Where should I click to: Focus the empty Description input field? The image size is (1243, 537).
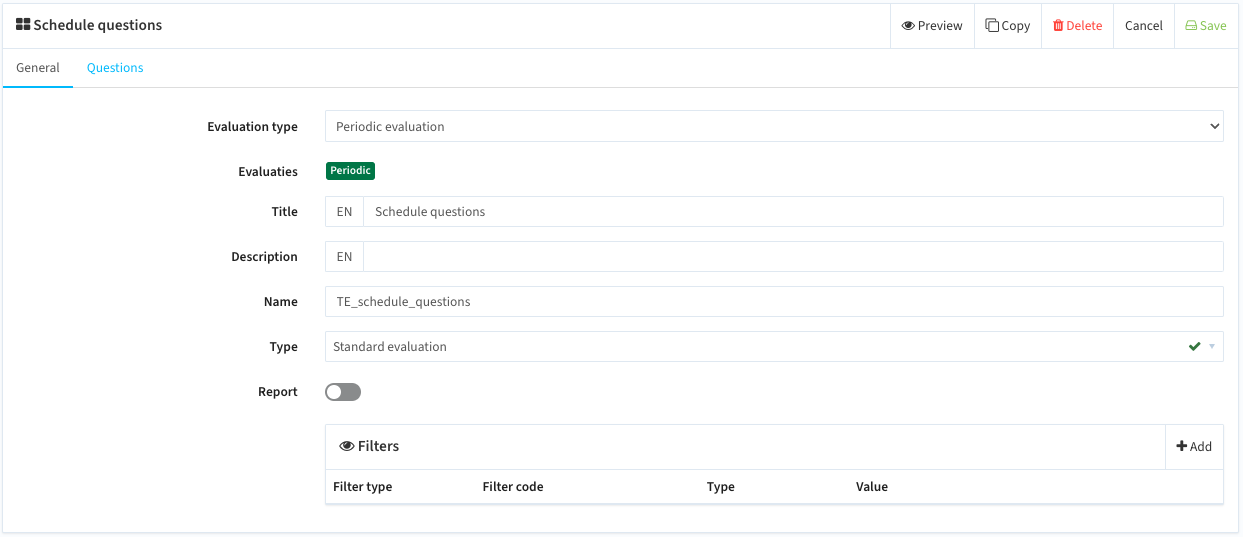point(793,256)
